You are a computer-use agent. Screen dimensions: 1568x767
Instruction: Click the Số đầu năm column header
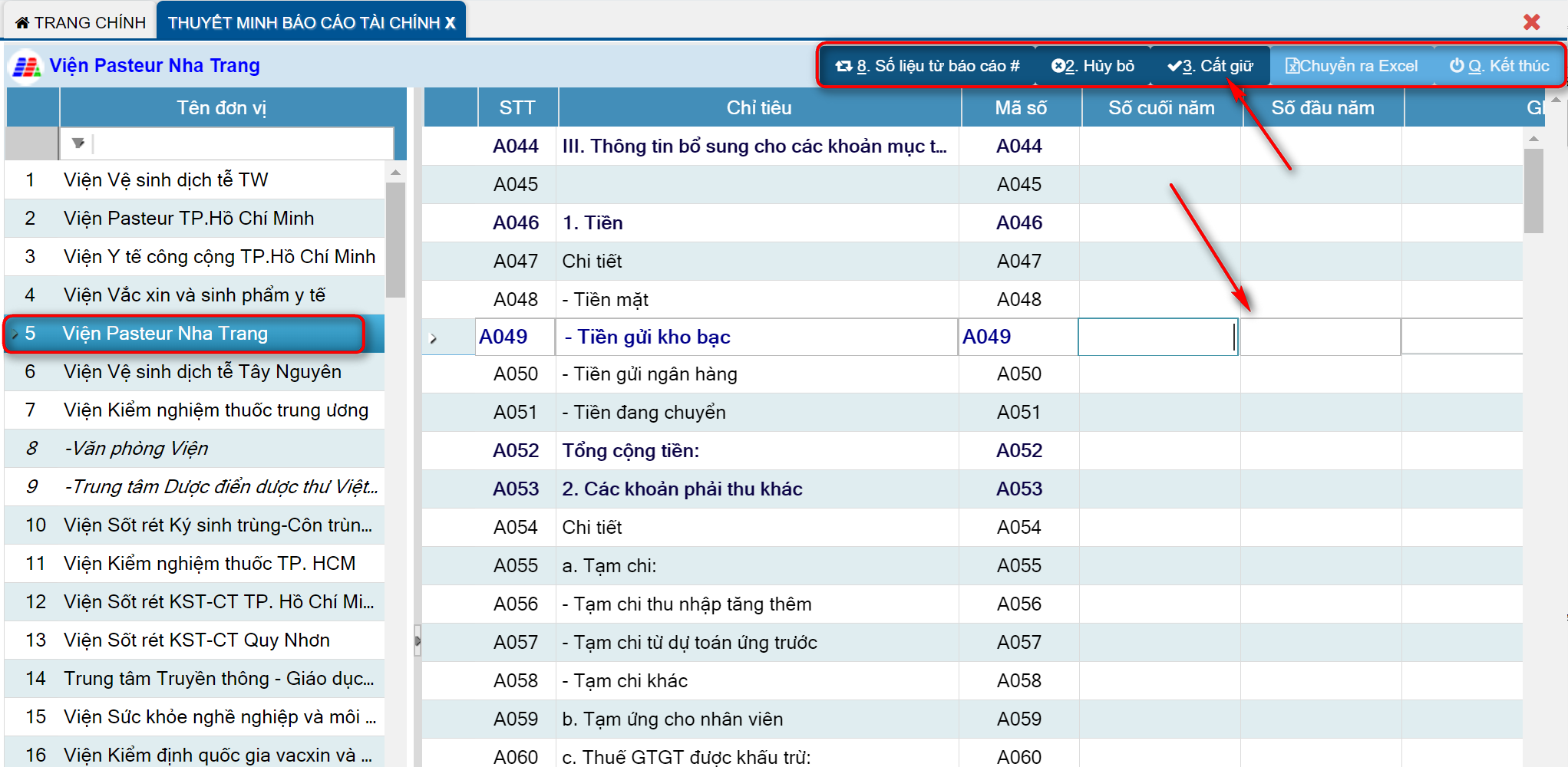(1322, 108)
